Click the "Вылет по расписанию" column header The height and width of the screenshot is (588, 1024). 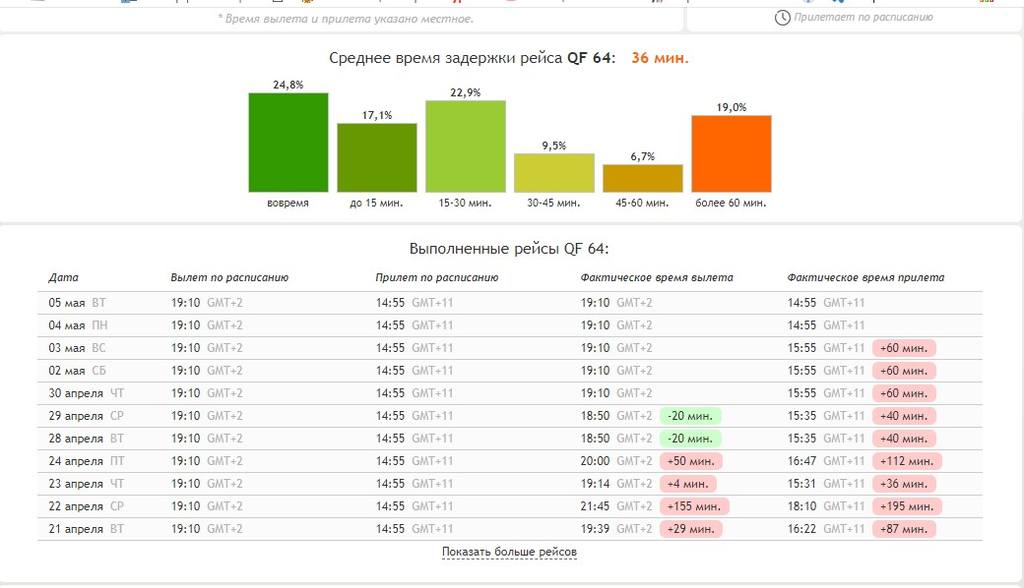click(229, 277)
